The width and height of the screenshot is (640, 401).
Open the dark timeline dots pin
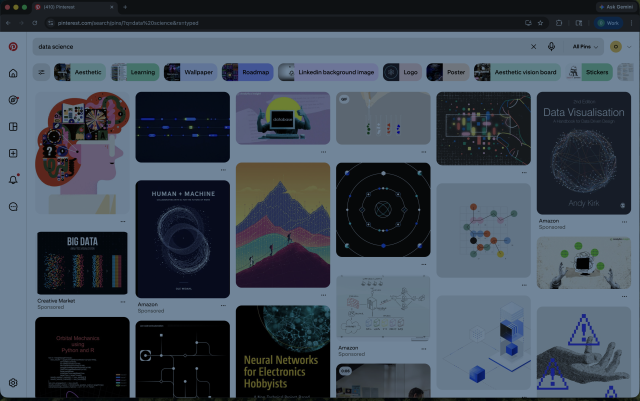[x=182, y=127]
